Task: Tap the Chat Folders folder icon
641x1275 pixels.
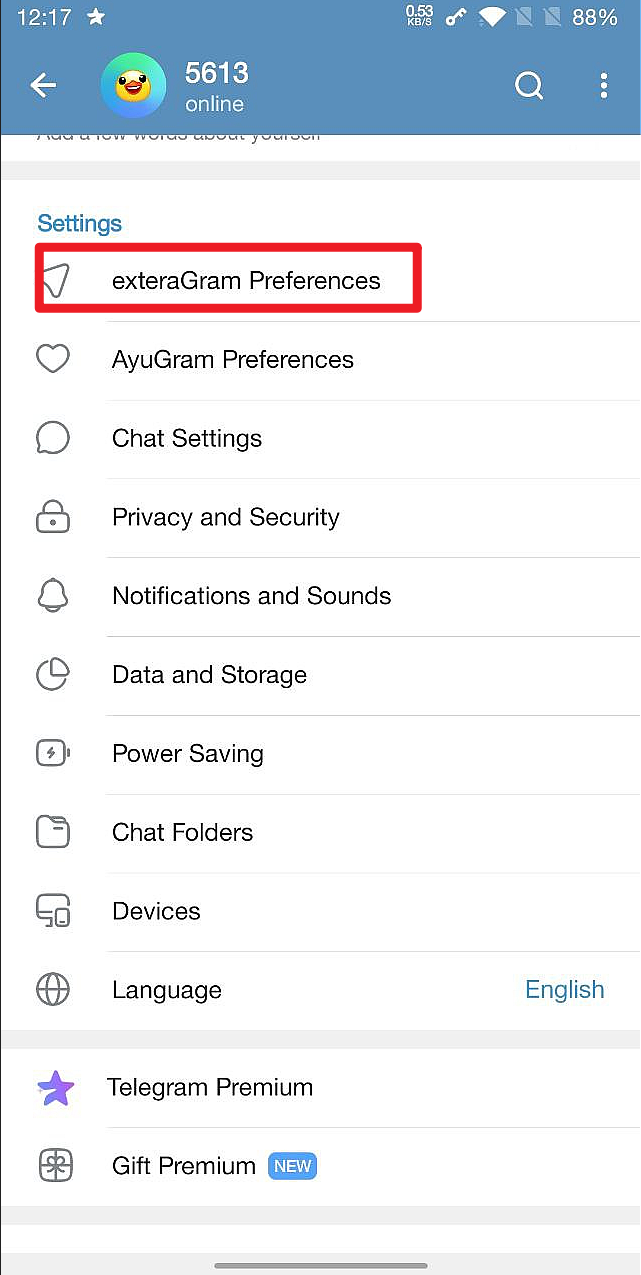Action: [53, 832]
